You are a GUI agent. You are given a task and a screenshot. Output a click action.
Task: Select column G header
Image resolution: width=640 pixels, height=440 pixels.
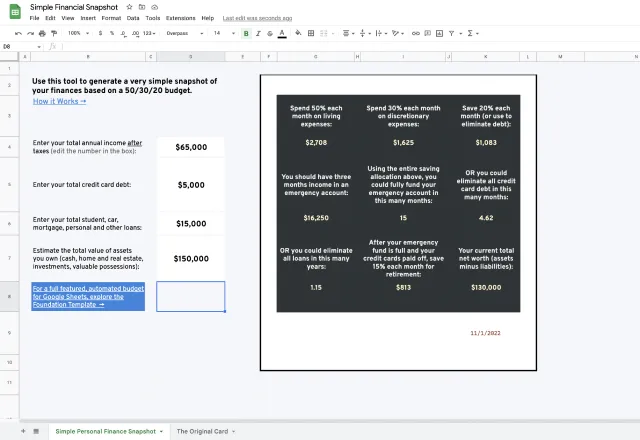click(316, 57)
